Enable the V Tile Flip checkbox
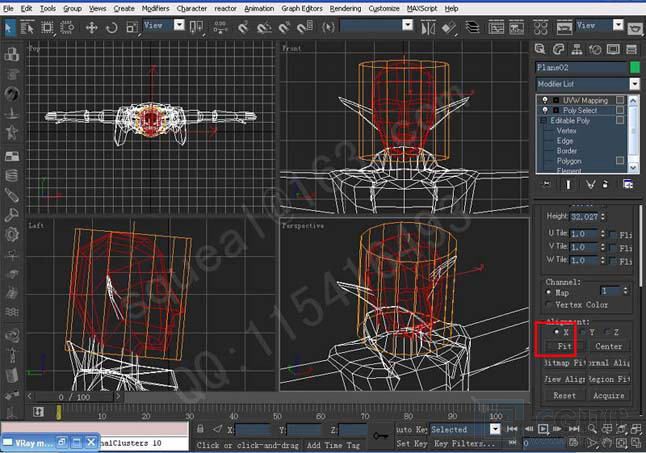 pyautogui.click(x=613, y=248)
